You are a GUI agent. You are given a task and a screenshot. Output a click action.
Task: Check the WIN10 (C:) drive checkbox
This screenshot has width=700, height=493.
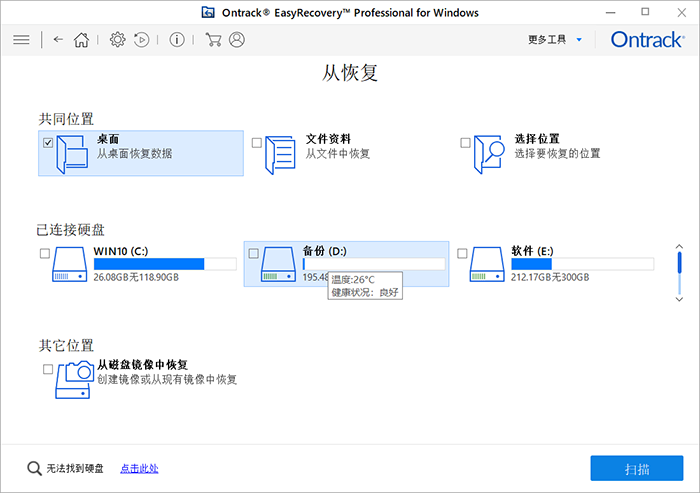45,254
